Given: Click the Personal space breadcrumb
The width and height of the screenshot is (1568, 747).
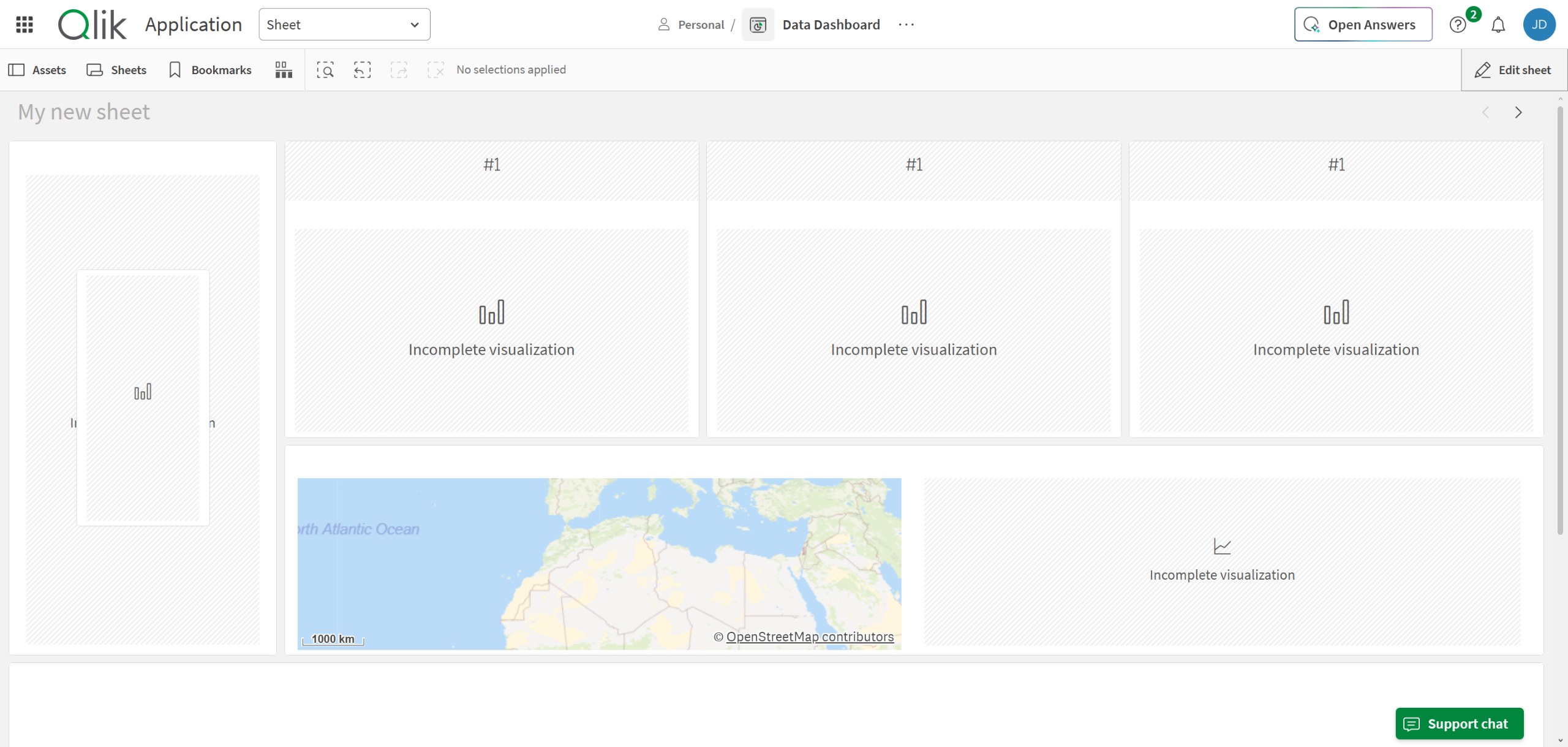Looking at the screenshot, I should (700, 25).
